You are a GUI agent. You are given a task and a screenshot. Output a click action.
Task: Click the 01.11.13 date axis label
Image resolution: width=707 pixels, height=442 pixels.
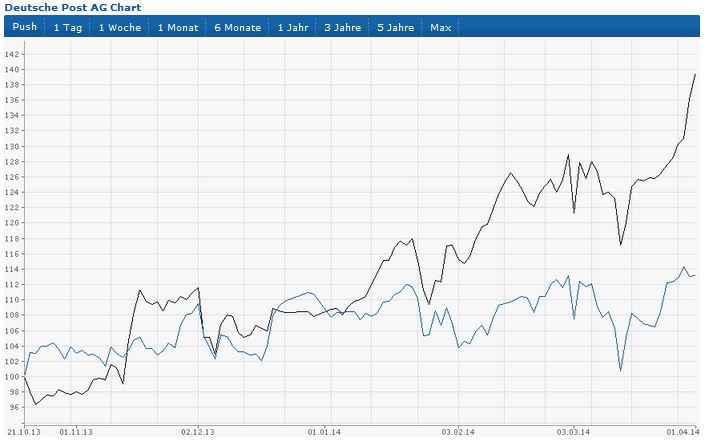76,432
